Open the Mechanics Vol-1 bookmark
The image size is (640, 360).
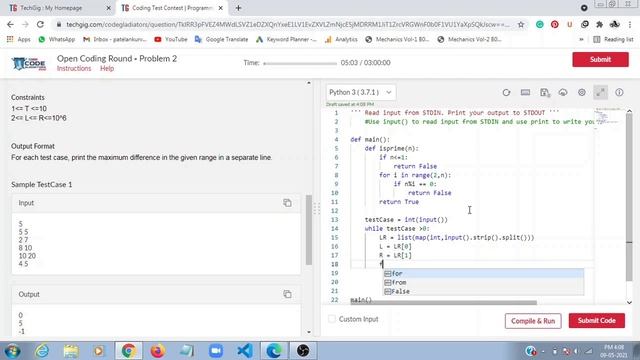tap(397, 40)
